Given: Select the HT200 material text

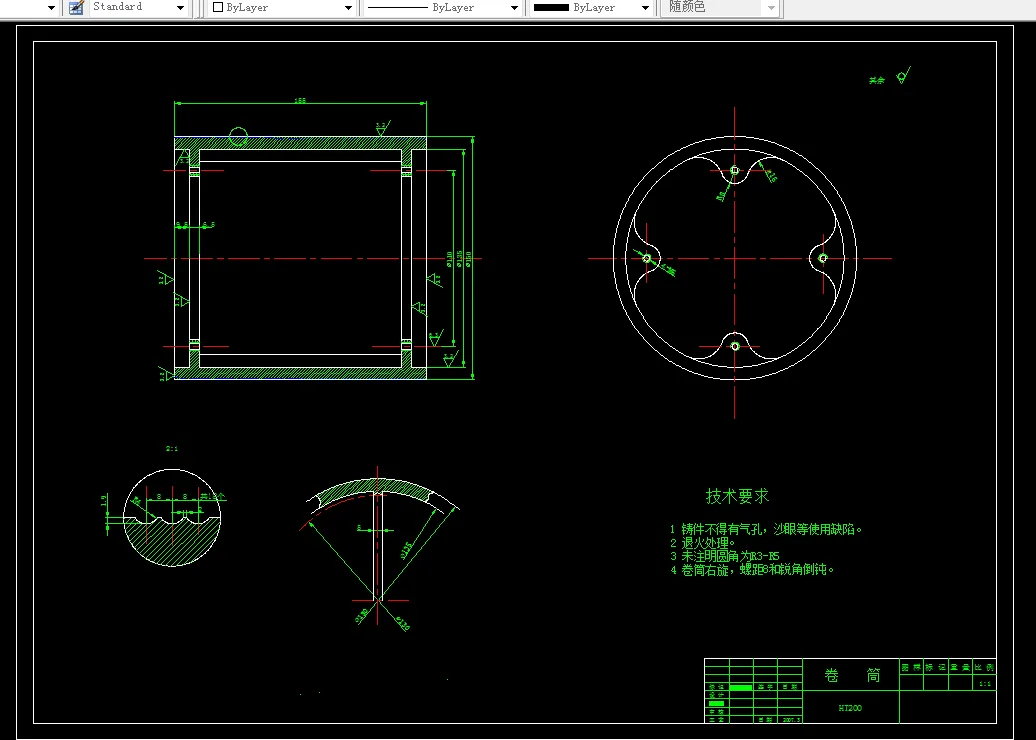Looking at the screenshot, I should 850,708.
